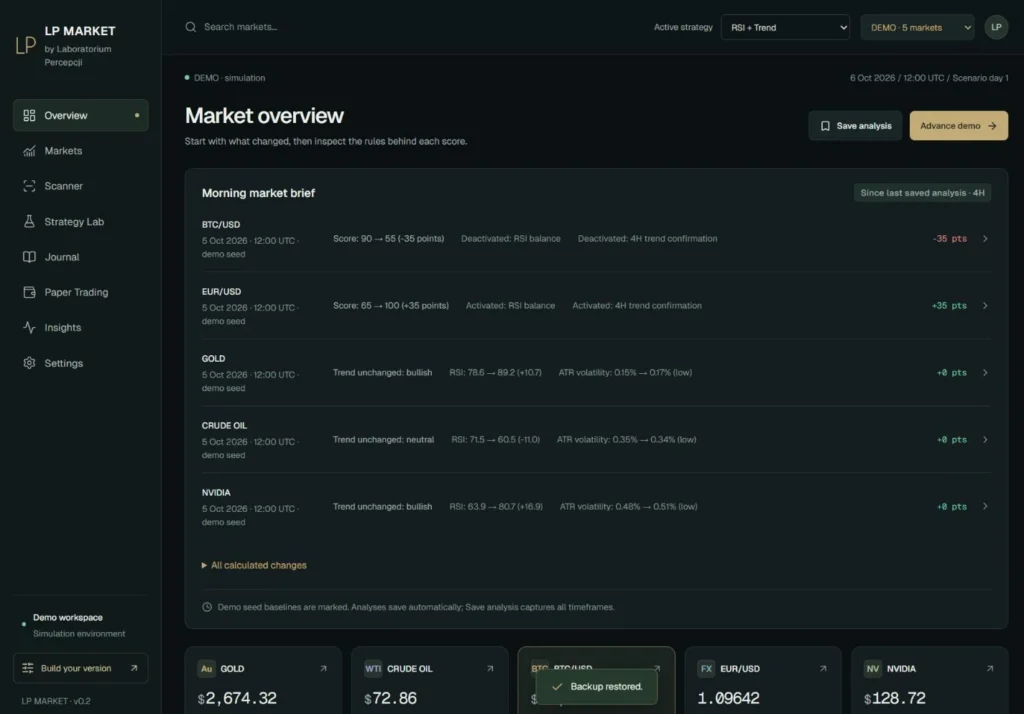Click ATR volatility: 0.35% → 0.34% (low)
This screenshot has width=1024, height=714.
[x=626, y=440]
